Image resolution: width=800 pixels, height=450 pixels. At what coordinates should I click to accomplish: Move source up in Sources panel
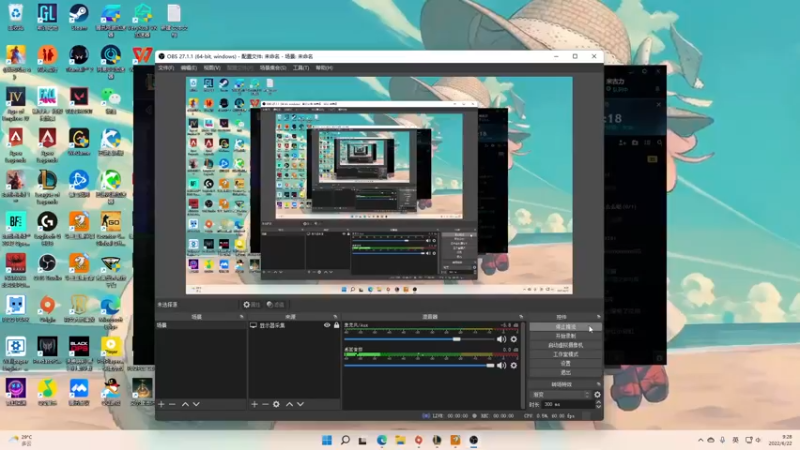[289, 404]
